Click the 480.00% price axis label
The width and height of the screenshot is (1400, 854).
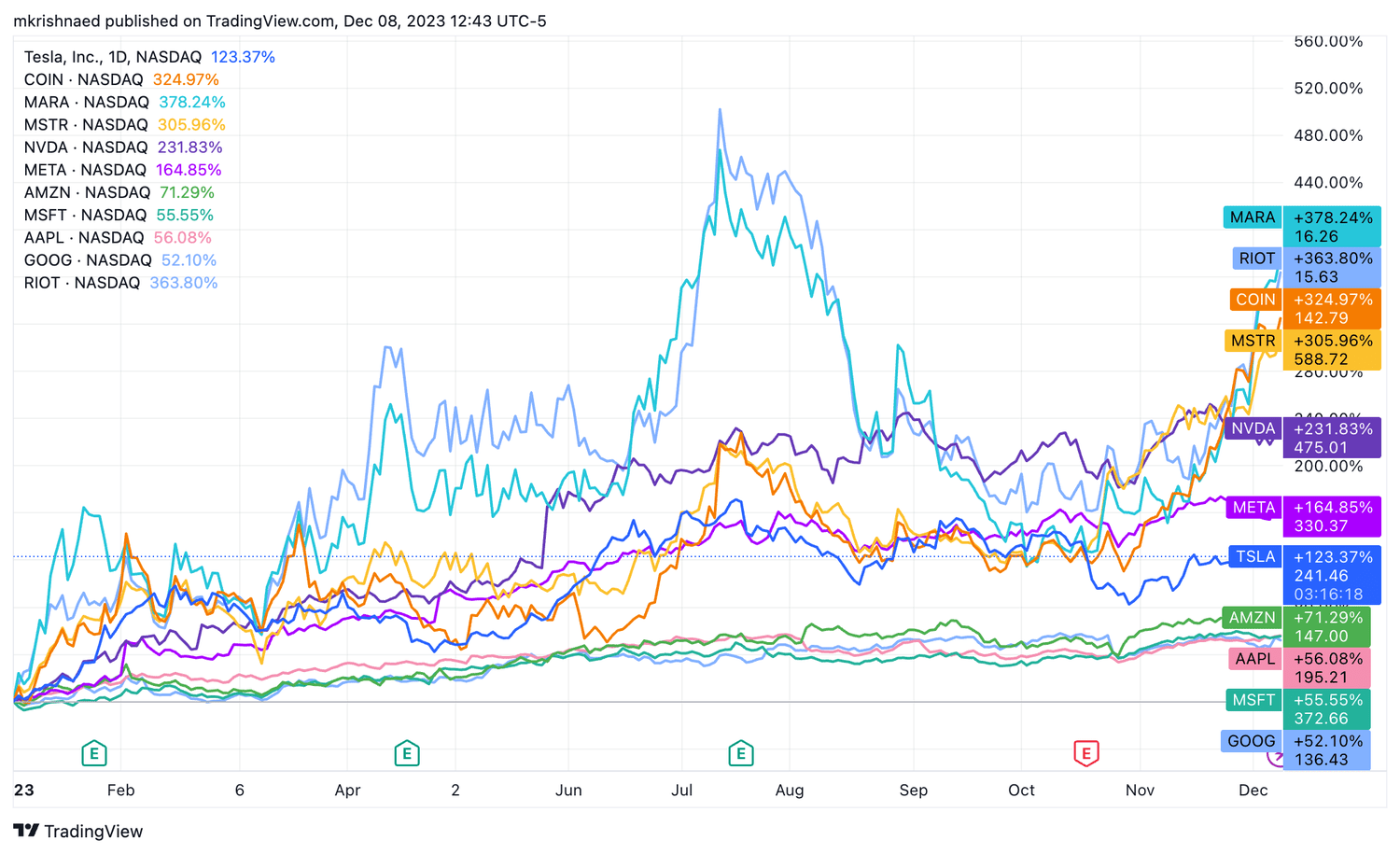pyautogui.click(x=1328, y=135)
